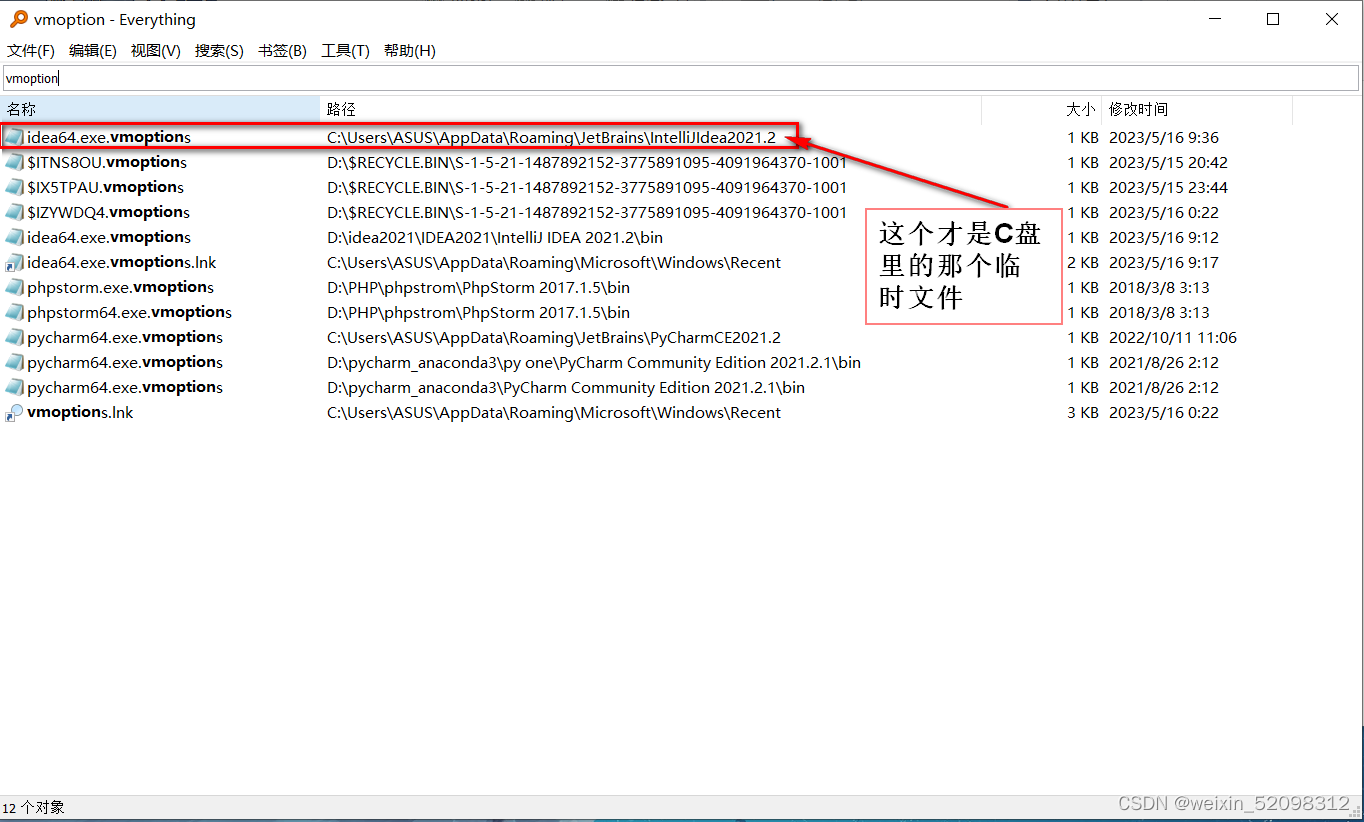Click file icon of pycharm64.exe.vmoptions in PyCharmCE2021.2
This screenshot has width=1364, height=822.
coord(14,337)
